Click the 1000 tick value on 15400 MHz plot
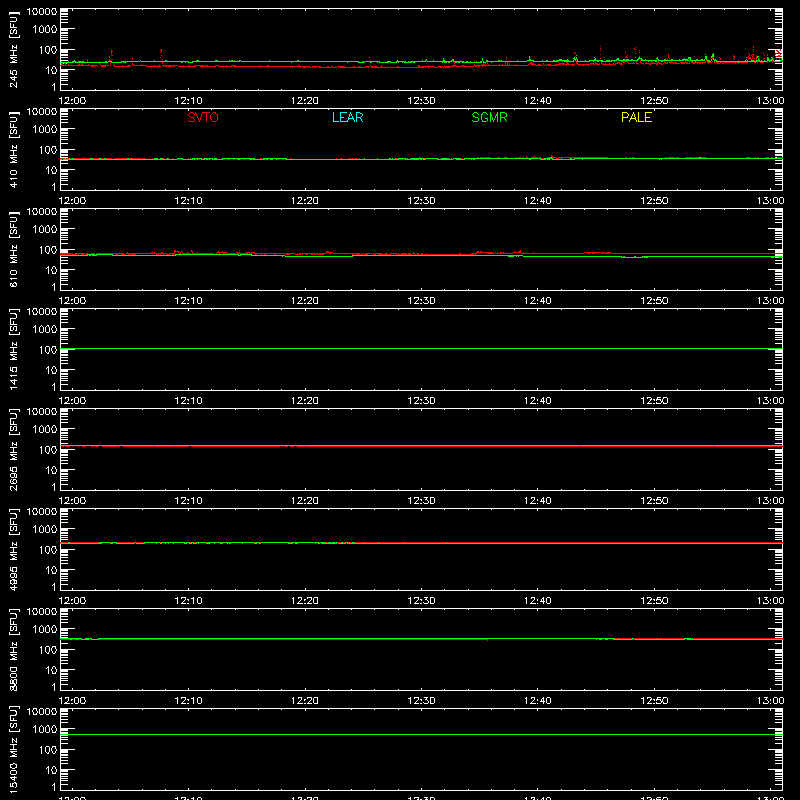Viewport: 800px width, 800px height. pyautogui.click(x=45, y=730)
